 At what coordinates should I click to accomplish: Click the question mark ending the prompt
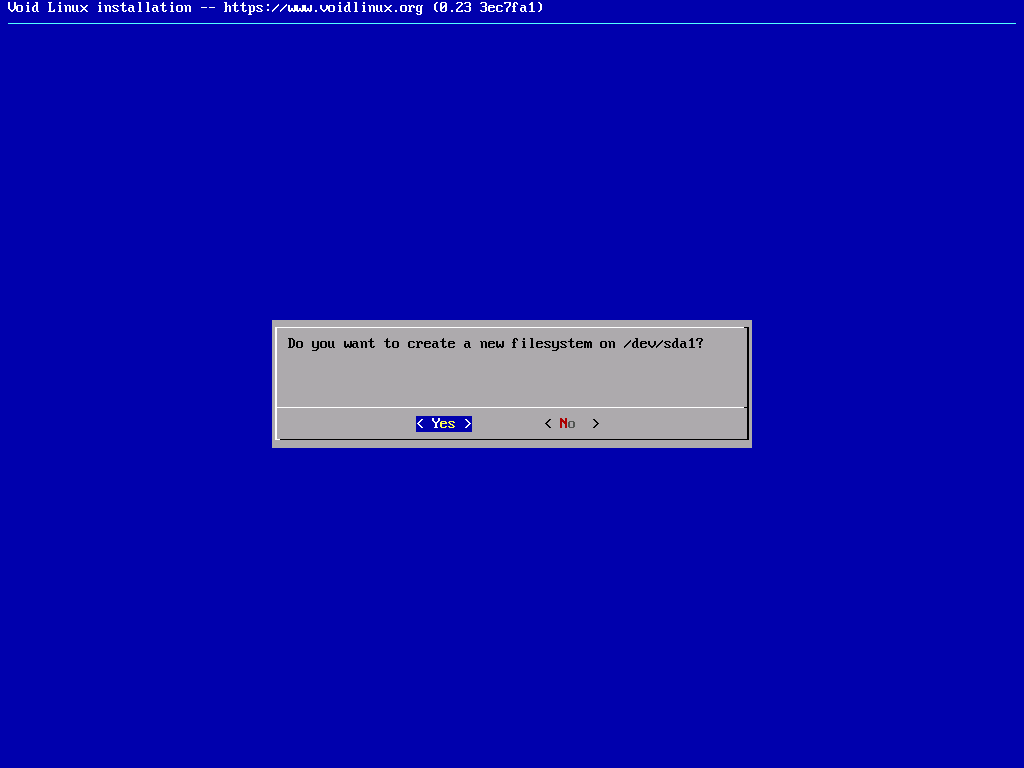pos(700,344)
